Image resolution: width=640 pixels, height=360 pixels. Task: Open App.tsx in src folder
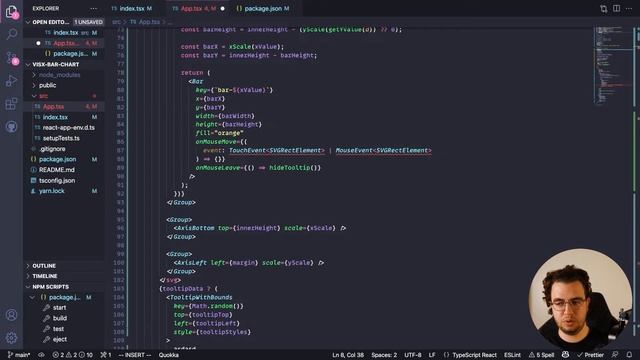click(x=53, y=107)
